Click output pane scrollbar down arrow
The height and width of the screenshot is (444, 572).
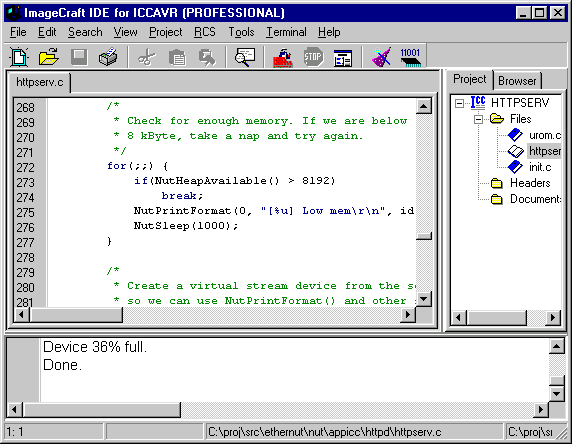(x=557, y=393)
